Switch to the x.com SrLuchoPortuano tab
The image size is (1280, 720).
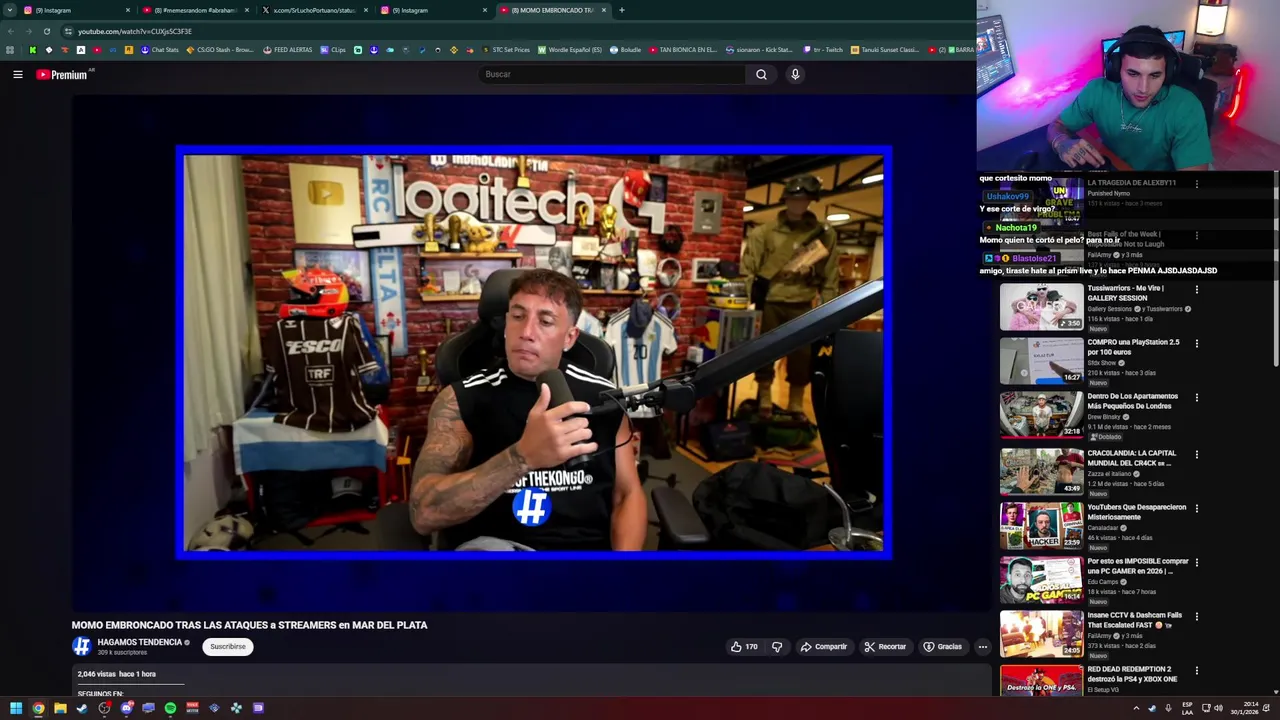point(314,10)
